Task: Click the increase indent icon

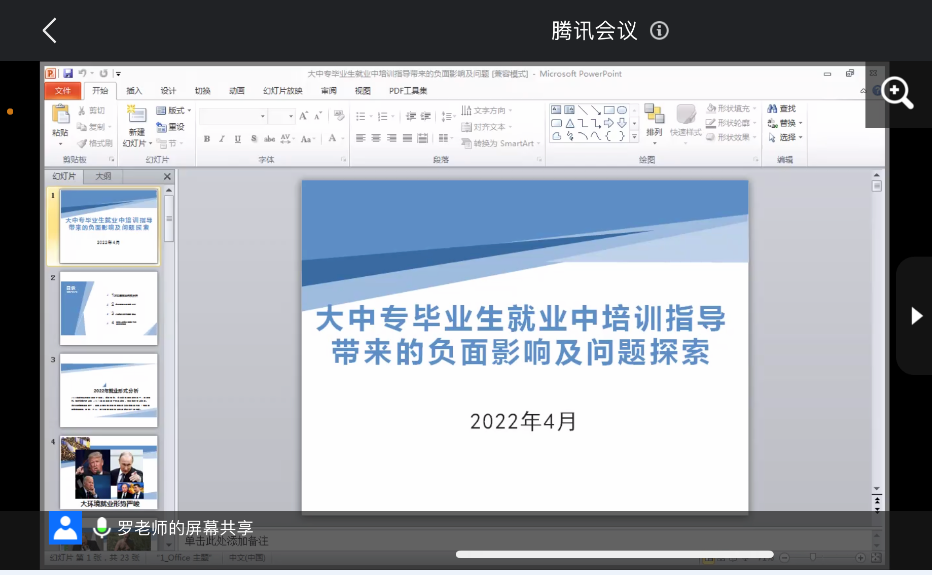Action: coord(426,116)
